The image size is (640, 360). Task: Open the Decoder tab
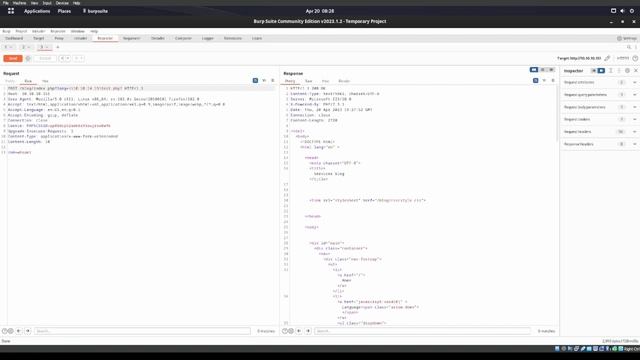(158, 38)
